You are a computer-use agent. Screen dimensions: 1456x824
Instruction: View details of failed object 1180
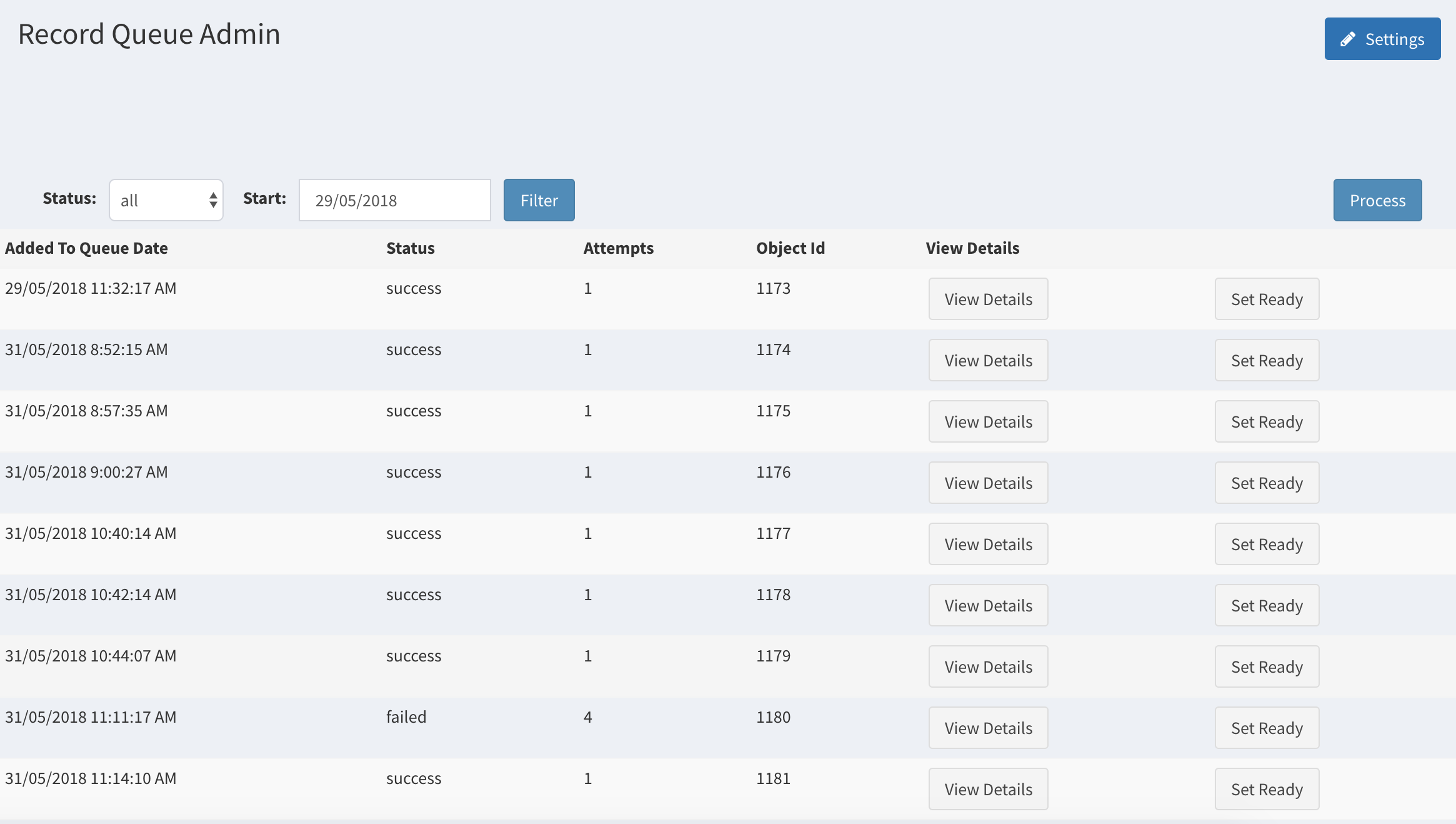pos(988,728)
